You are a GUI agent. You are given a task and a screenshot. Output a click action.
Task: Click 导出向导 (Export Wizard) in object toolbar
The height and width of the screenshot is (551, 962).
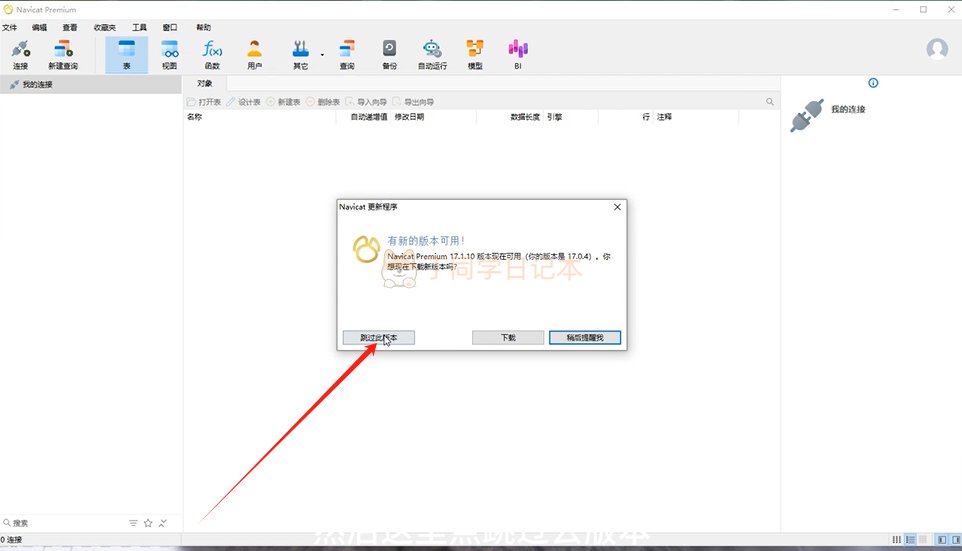tap(414, 102)
